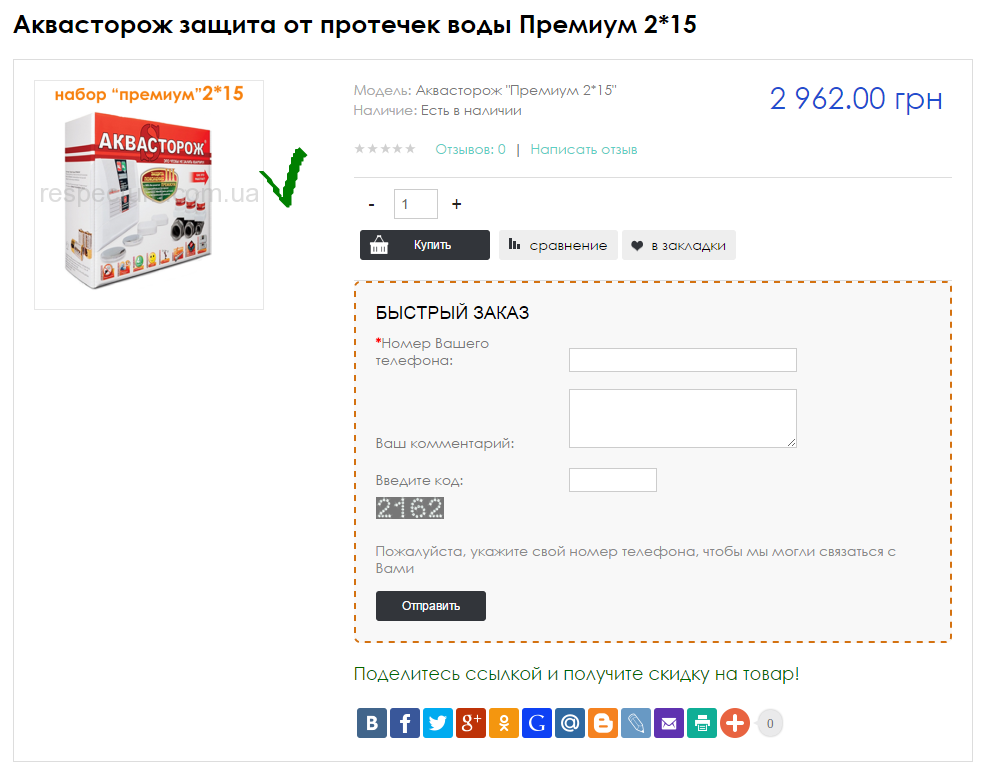Share the product on Facebook
Image resolution: width=985 pixels, height=767 pixels.
click(405, 723)
